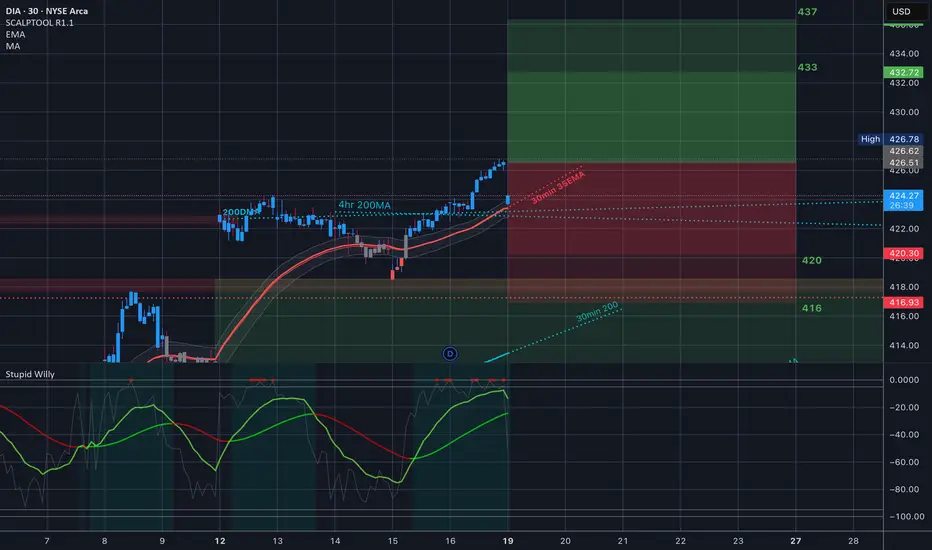Click the date 12 on time axis
The height and width of the screenshot is (550, 932).
click(x=220, y=541)
